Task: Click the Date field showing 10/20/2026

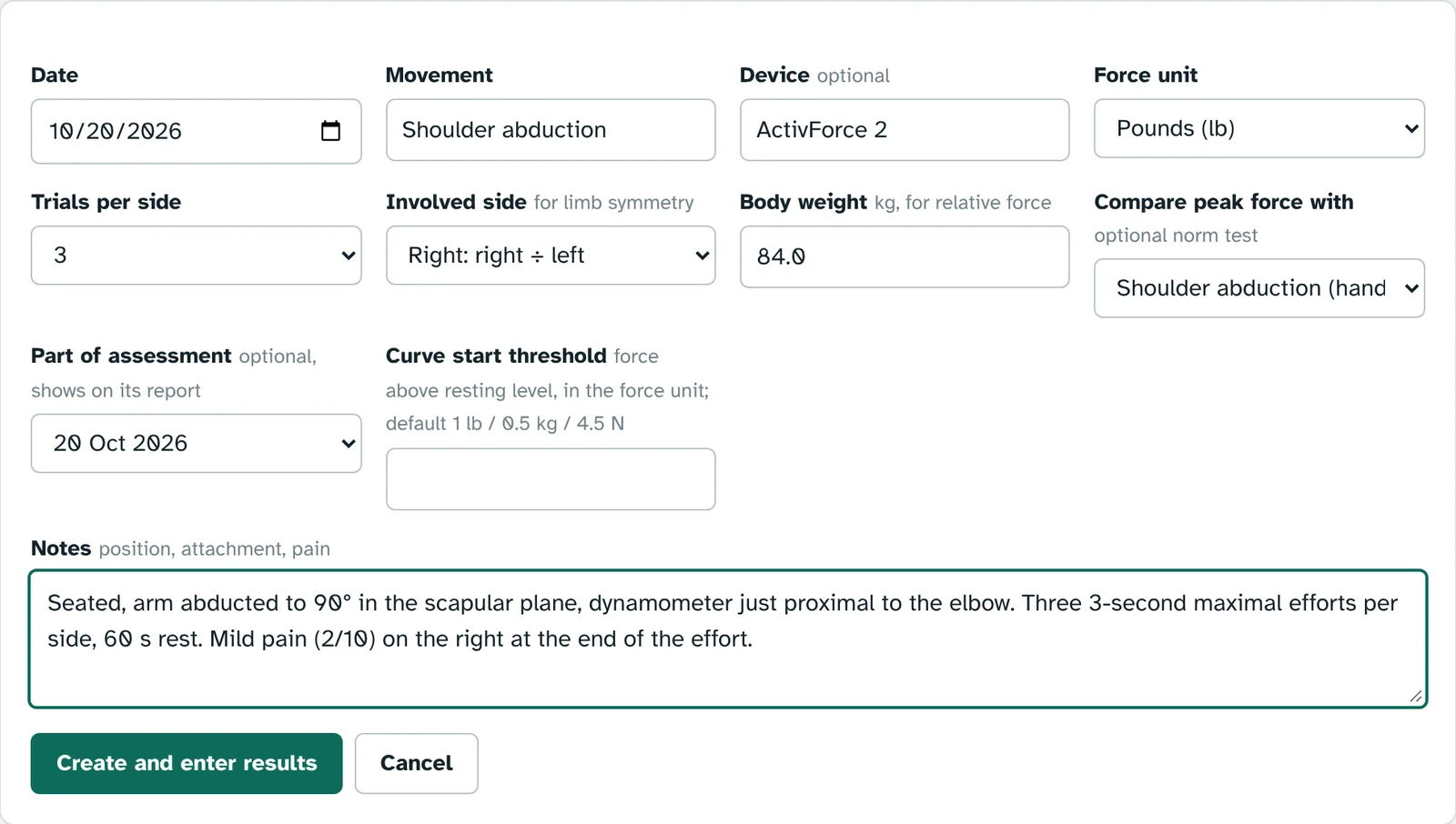Action: coord(197,132)
